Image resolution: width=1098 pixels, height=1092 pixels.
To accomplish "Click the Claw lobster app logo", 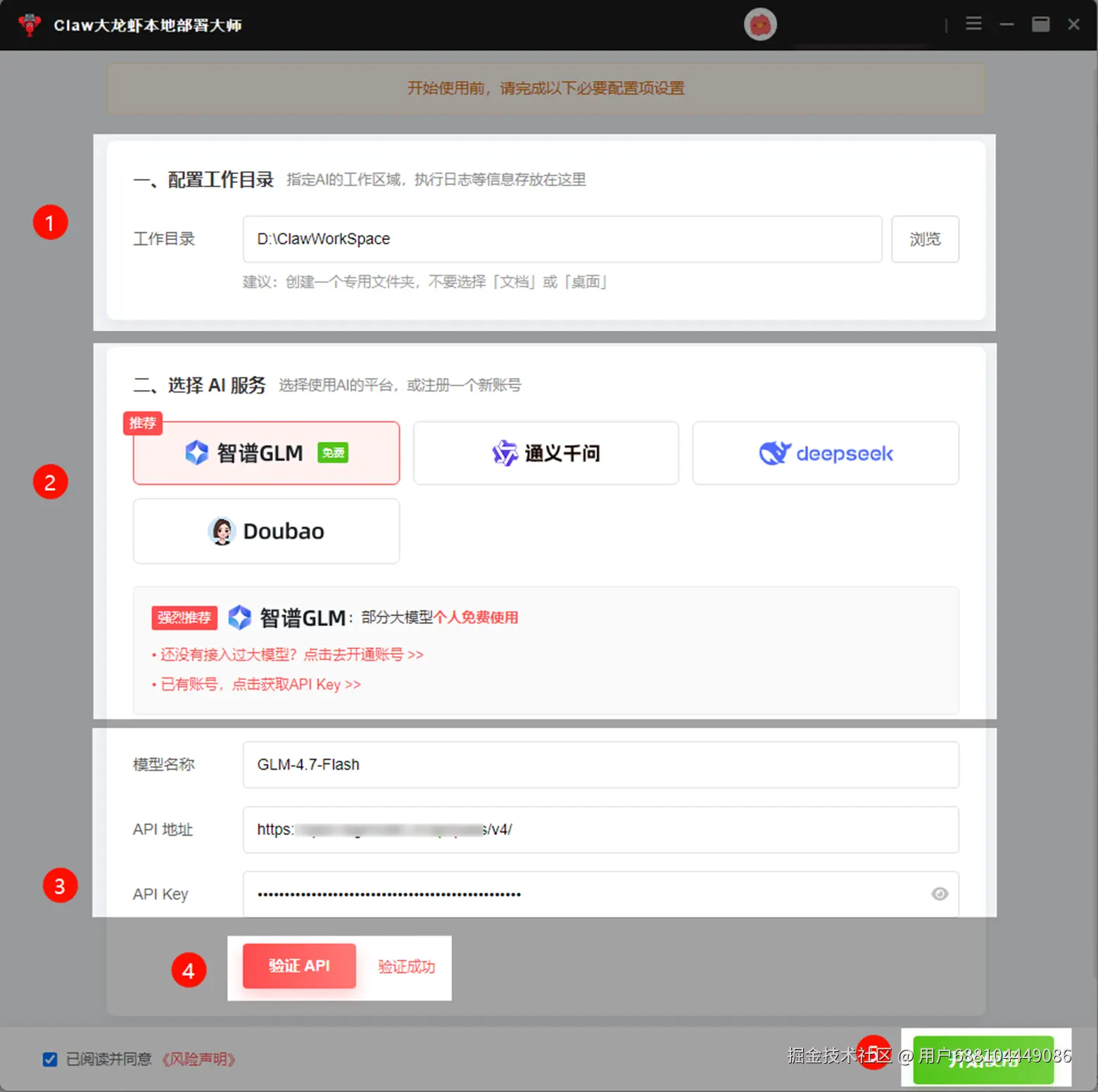I will tap(29, 25).
